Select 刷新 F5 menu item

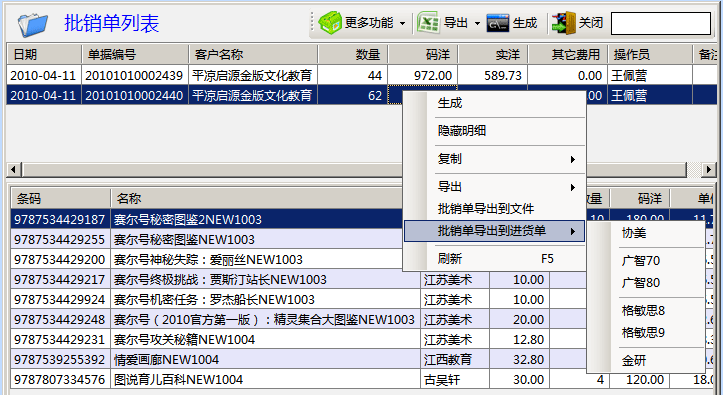(494, 259)
